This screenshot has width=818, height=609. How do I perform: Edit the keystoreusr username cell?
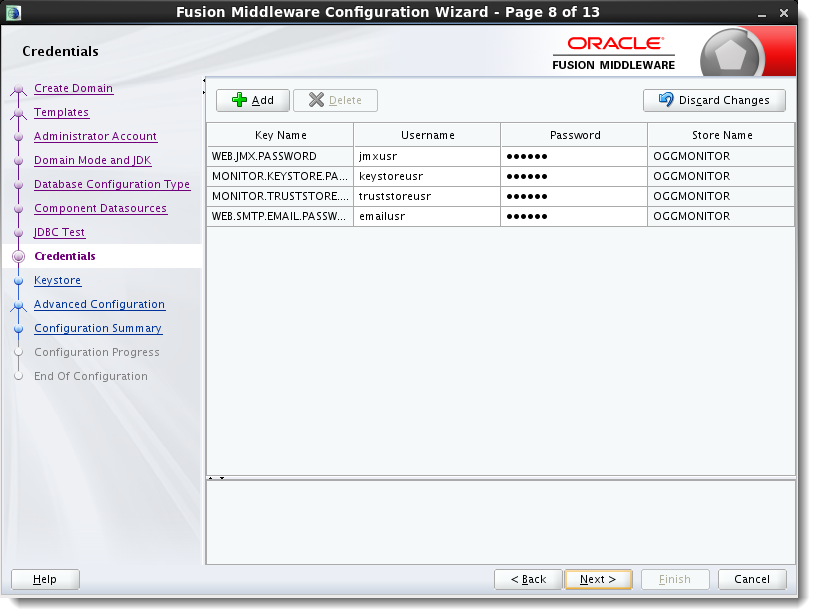point(427,176)
